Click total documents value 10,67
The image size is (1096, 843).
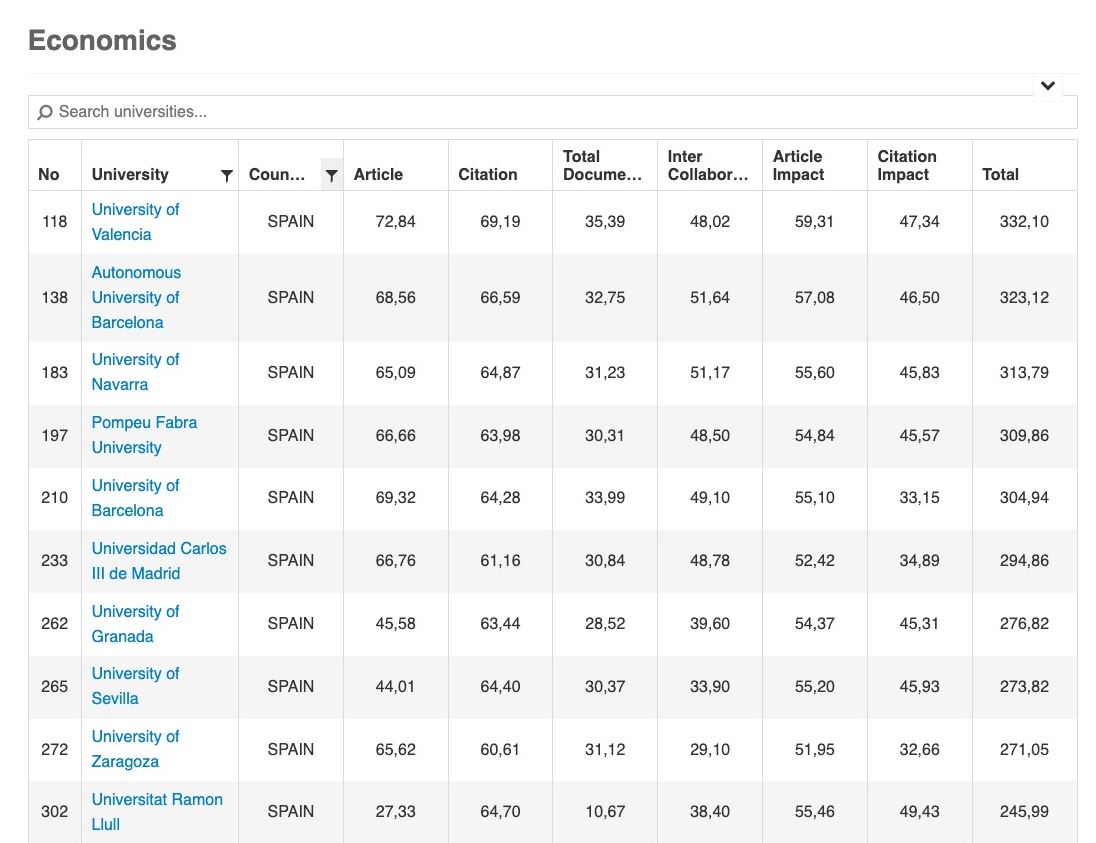(x=605, y=812)
